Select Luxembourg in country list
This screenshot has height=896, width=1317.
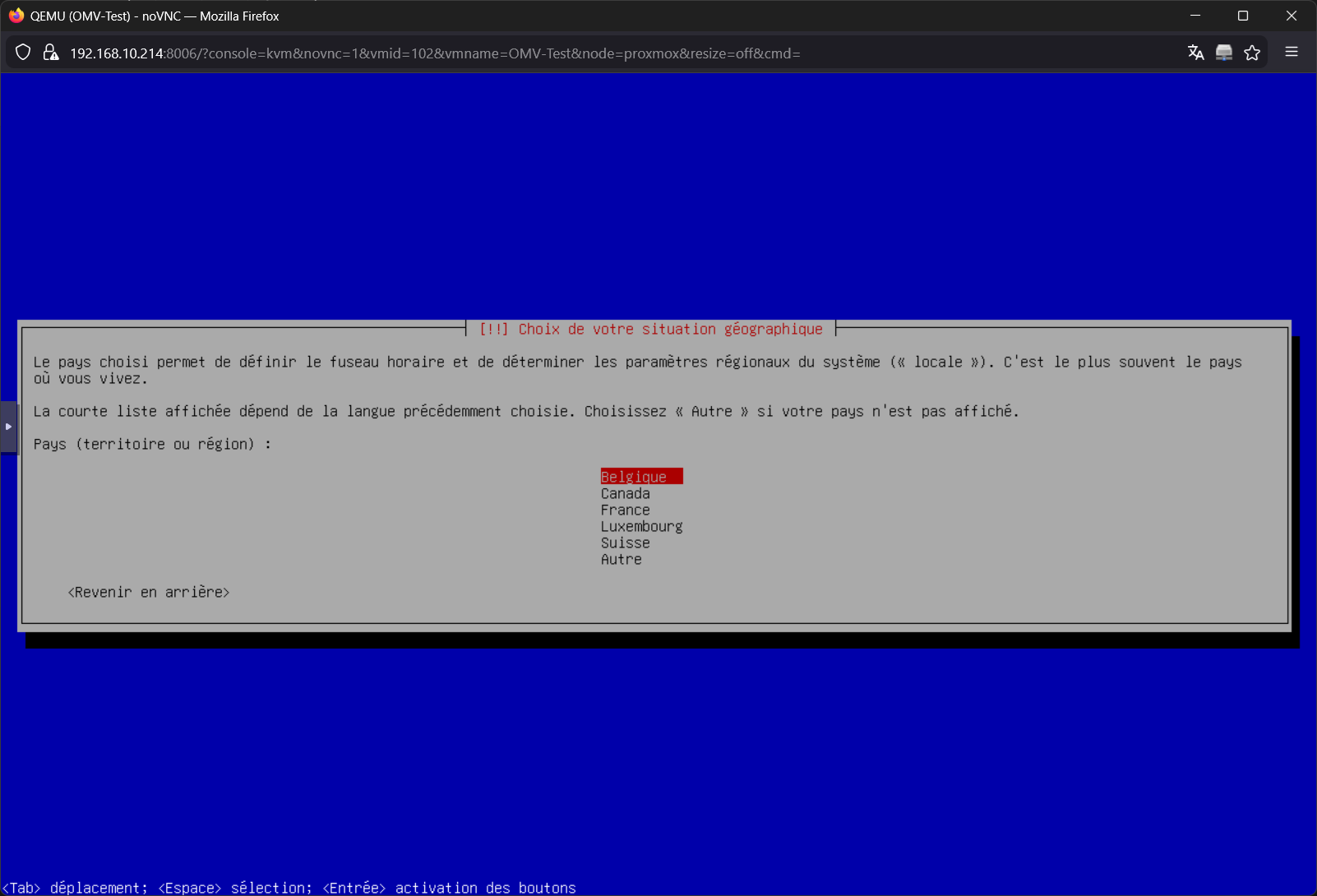point(642,526)
